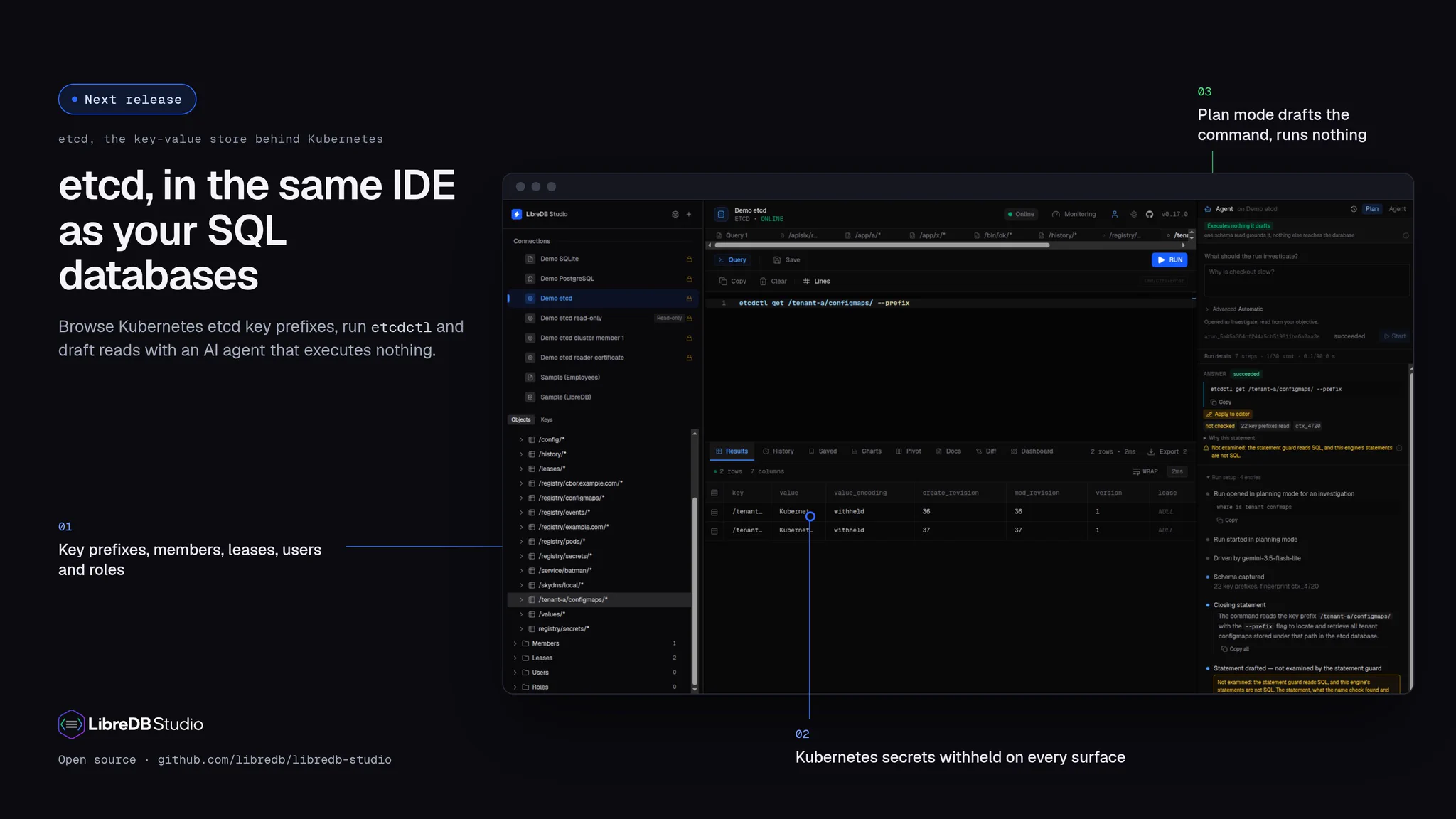Click Copy all under closing statement
1456x819 pixels.
pyautogui.click(x=1235, y=649)
